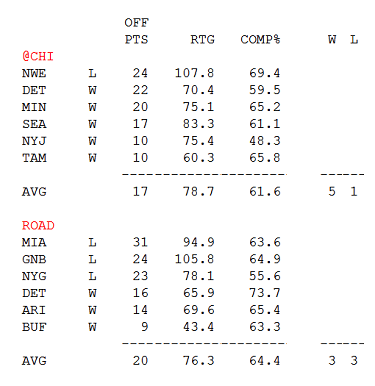This screenshot has height=386, width=375.
Task: Click the ARI team row label
Action: click(34, 310)
